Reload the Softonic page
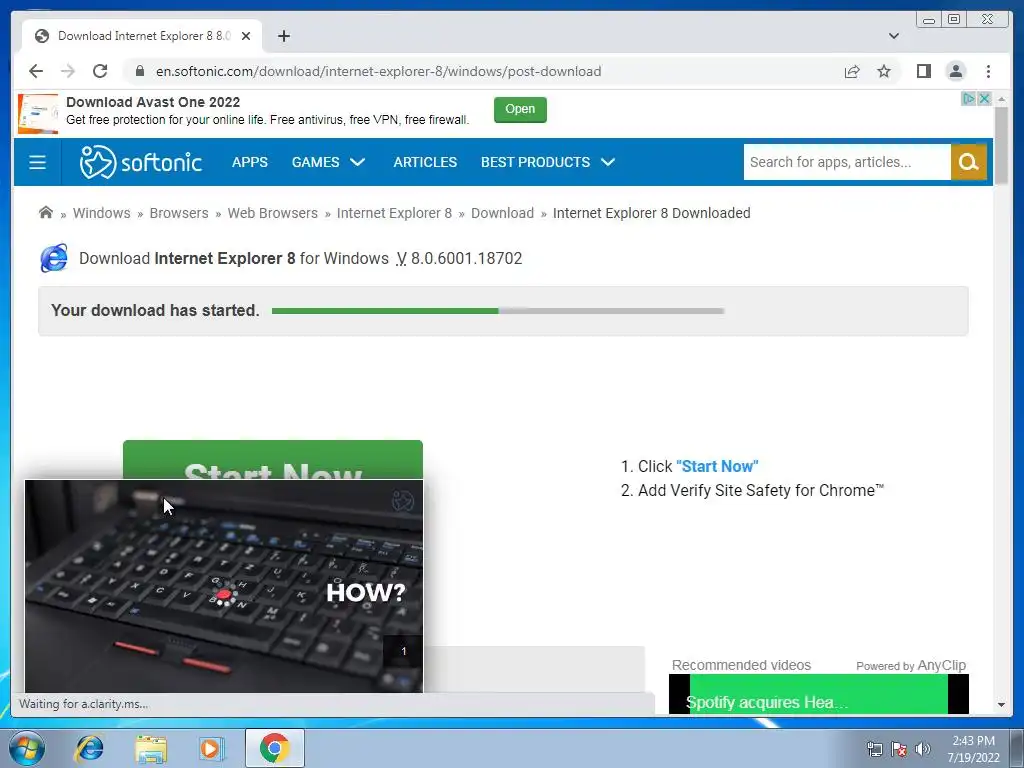Image resolution: width=1024 pixels, height=768 pixels. tap(100, 71)
